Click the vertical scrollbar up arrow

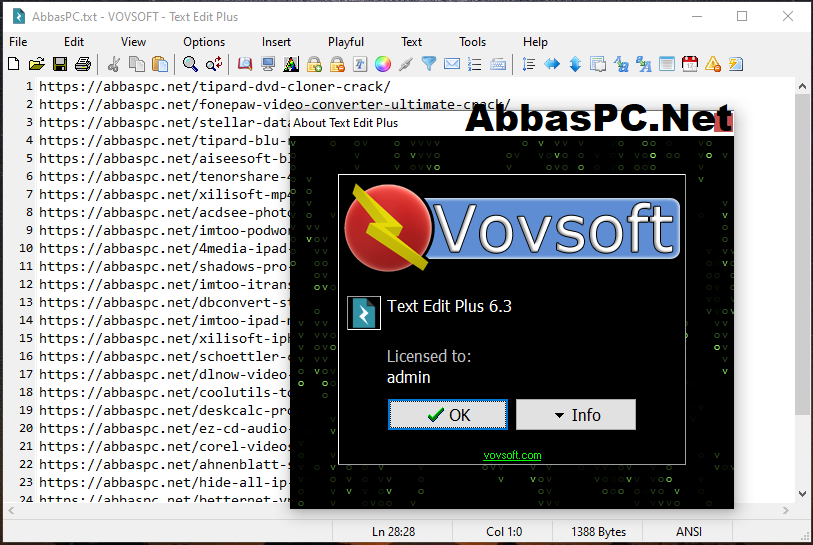(802, 87)
